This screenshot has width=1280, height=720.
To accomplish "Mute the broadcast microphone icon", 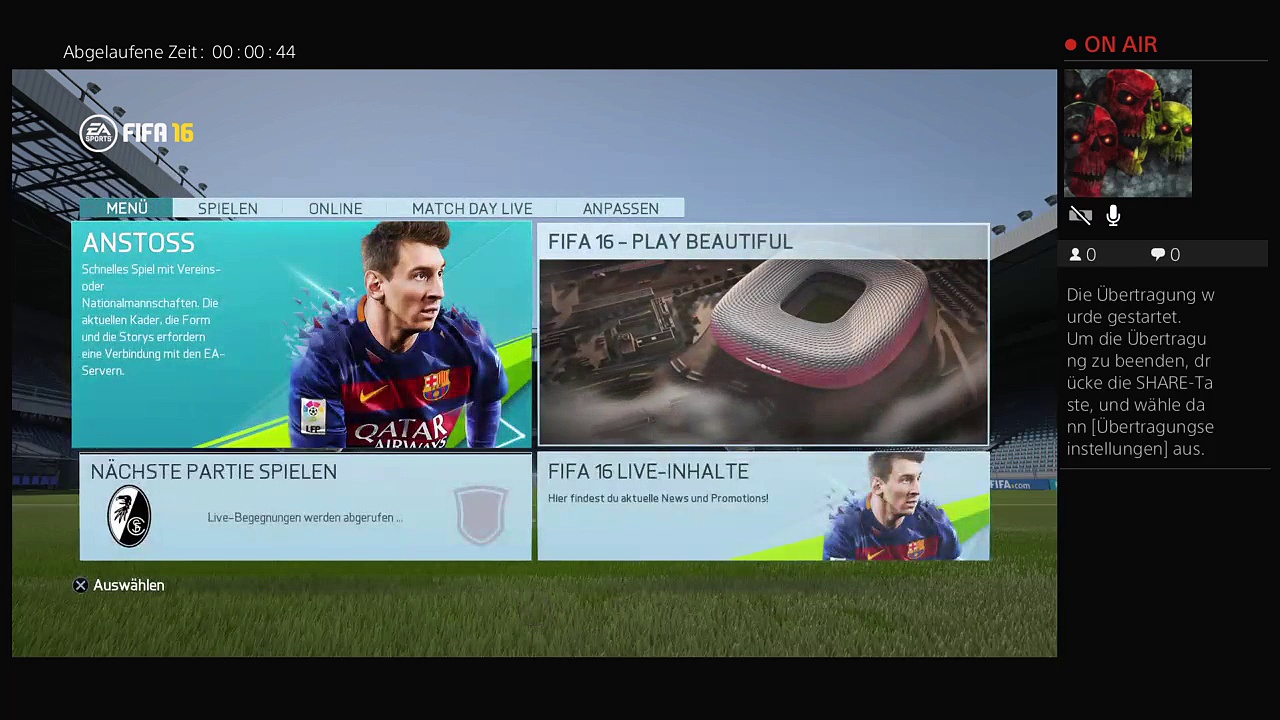I will tap(1113, 216).
